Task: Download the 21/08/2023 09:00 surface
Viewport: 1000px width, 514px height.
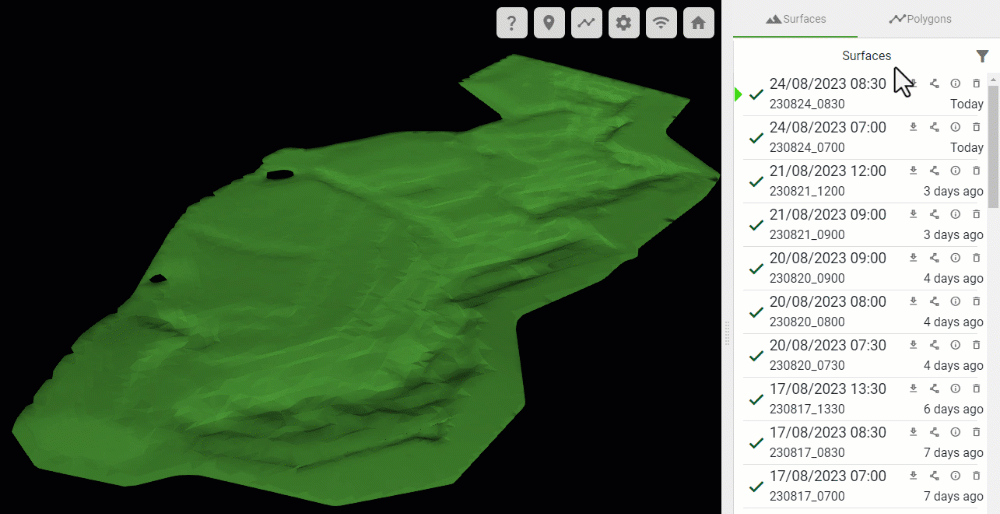Action: [x=913, y=214]
